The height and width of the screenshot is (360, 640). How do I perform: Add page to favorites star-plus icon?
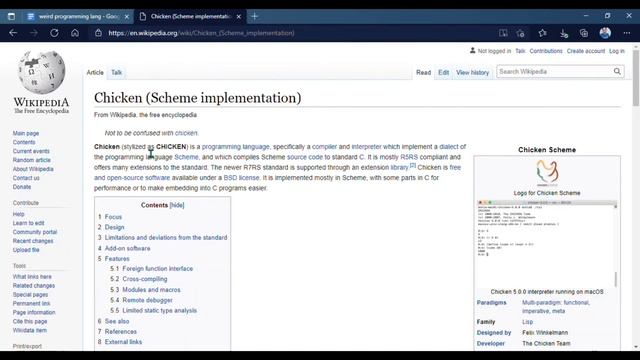(520, 33)
